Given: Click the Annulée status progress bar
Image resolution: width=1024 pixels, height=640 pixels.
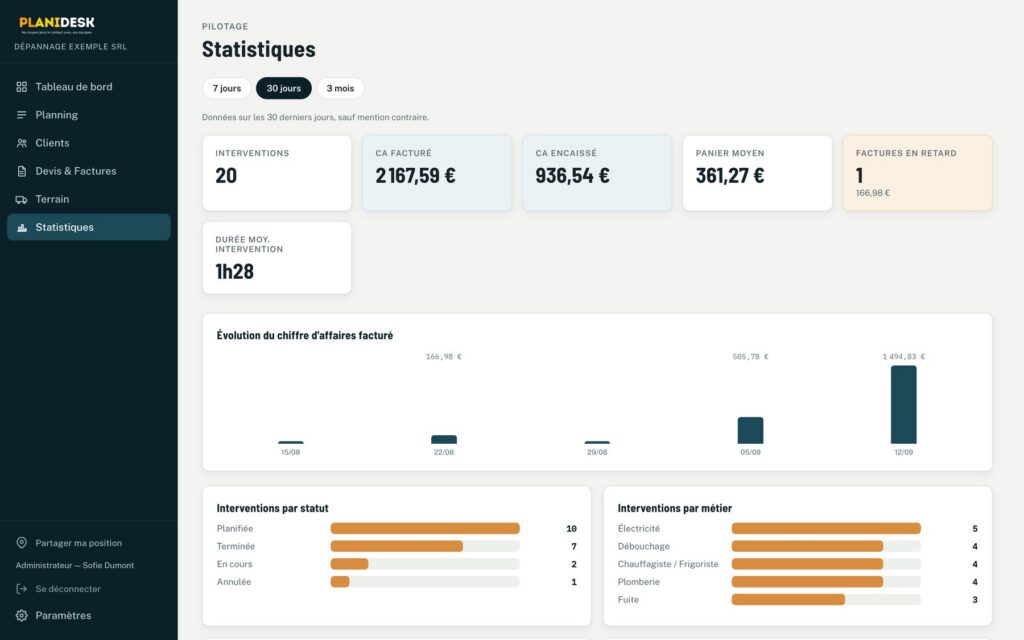Looking at the screenshot, I should (x=425, y=582).
